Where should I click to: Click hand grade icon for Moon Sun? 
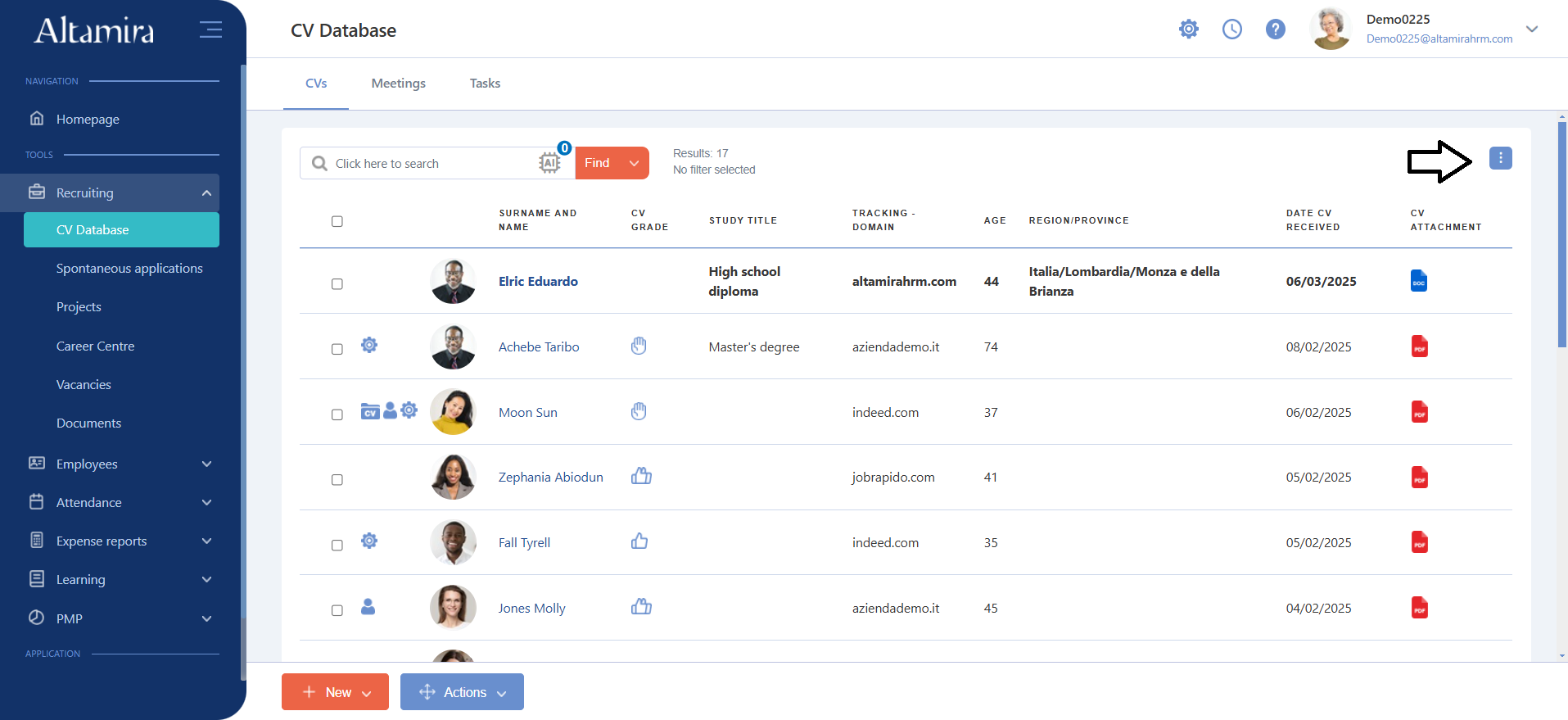639,411
